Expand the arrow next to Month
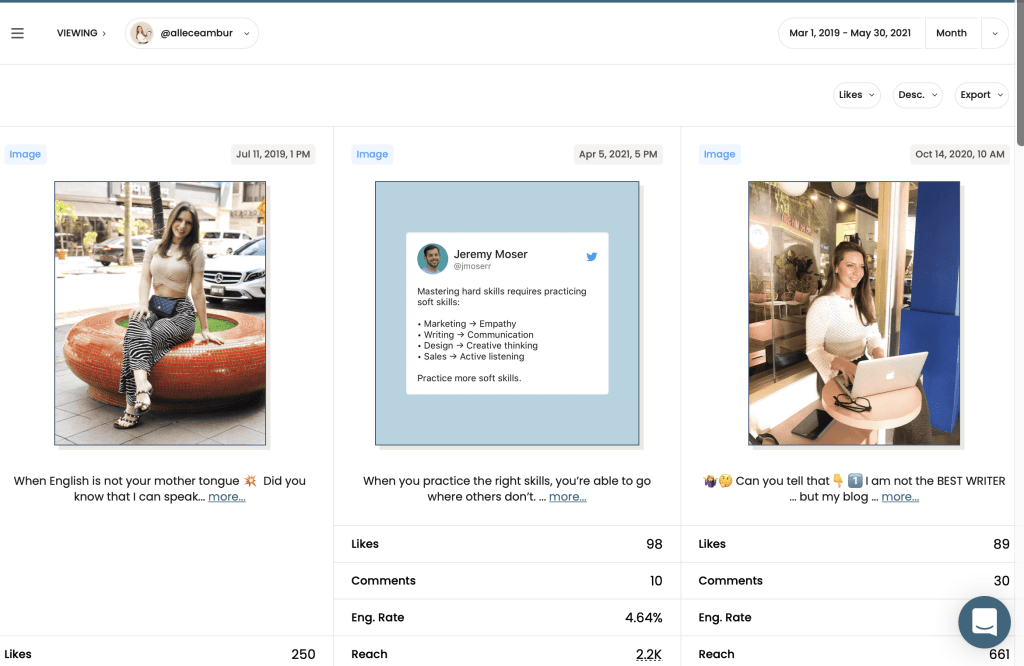This screenshot has width=1024, height=666. click(x=994, y=33)
